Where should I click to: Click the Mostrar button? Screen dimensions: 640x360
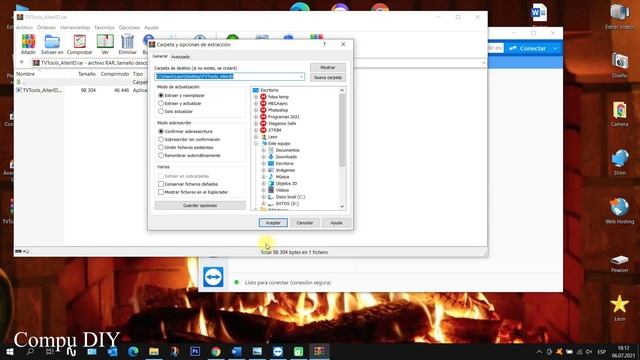(x=328, y=67)
